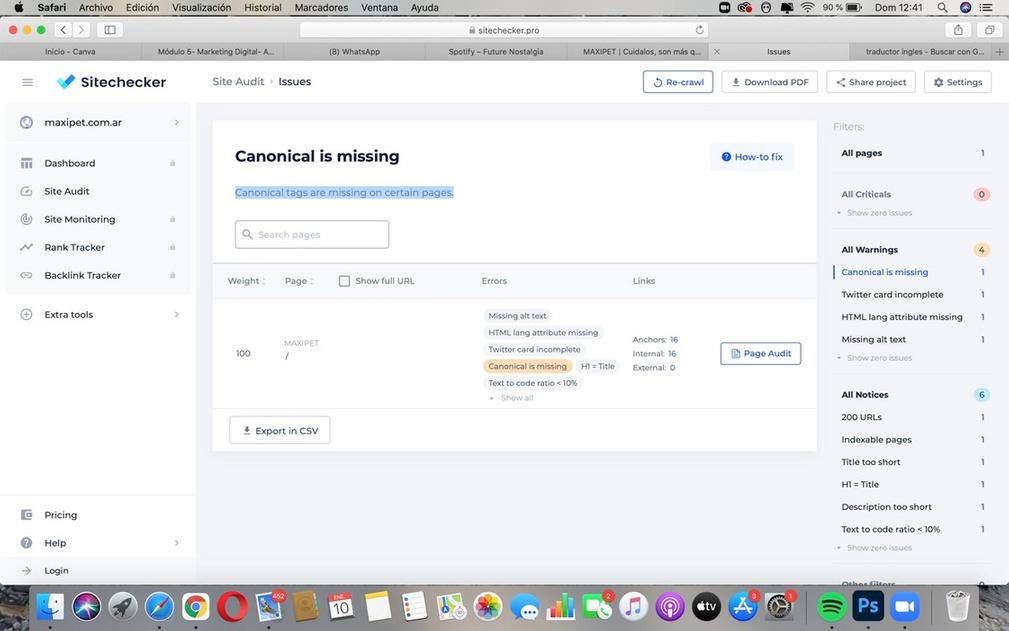Screen dimensions: 1009x631
Task: Reload the page from the address bar
Action: click(x=699, y=30)
